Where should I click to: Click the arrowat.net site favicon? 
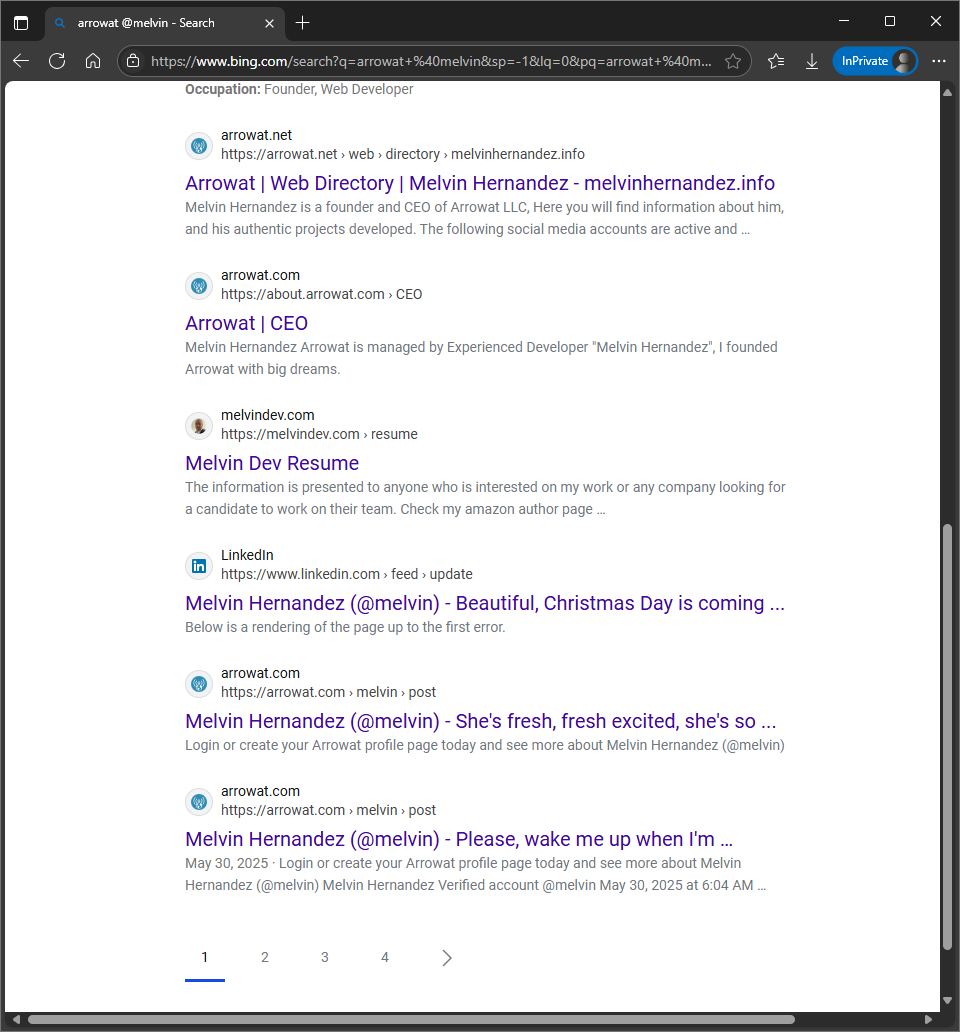click(199, 145)
